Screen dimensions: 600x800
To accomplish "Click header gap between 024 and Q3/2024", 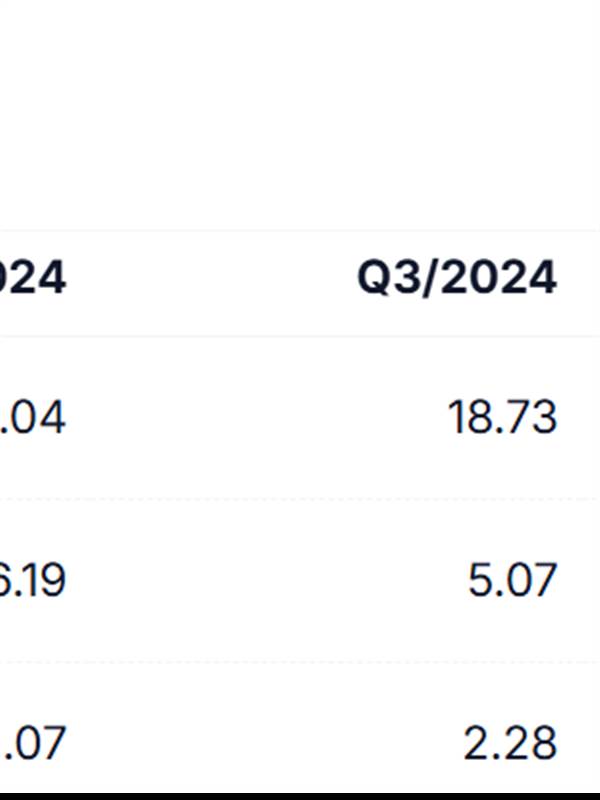I will [x=210, y=278].
